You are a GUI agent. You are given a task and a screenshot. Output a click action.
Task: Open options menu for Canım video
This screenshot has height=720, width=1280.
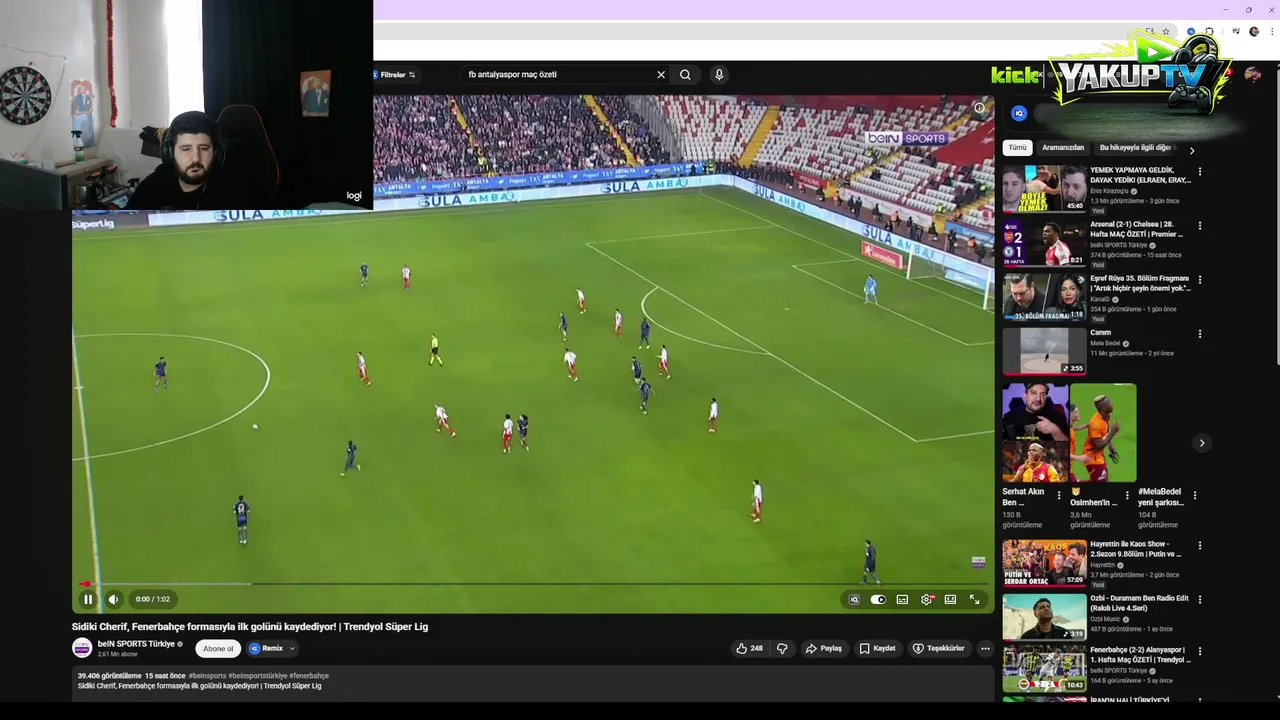click(x=1200, y=334)
